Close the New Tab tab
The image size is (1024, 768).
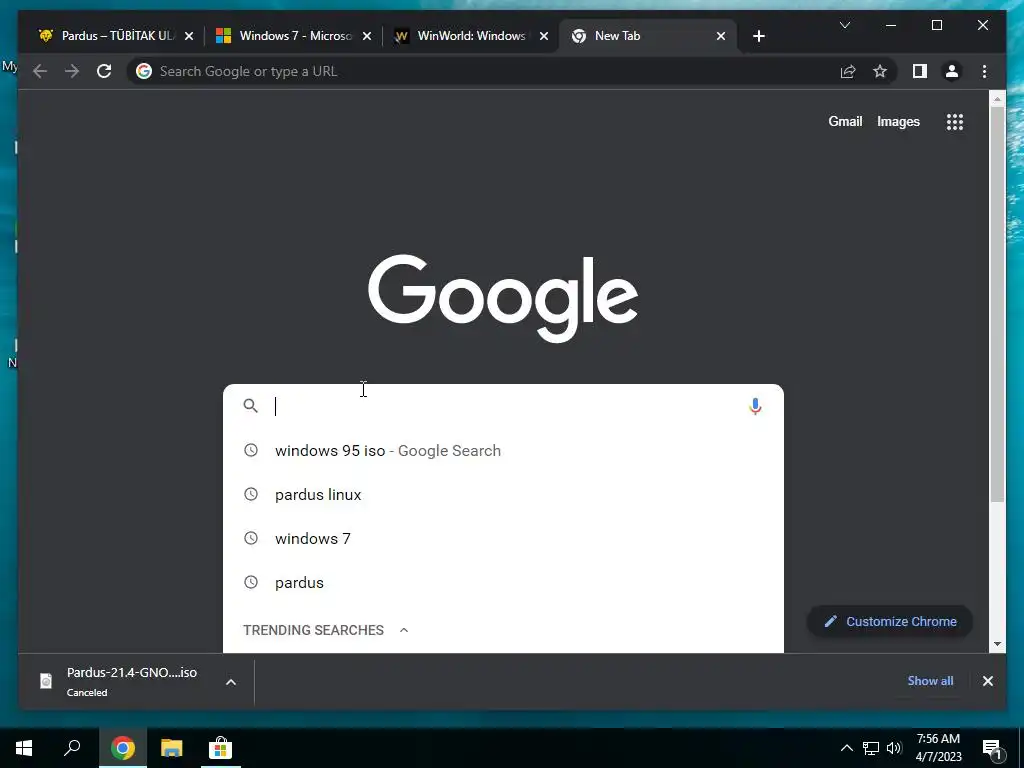coord(720,36)
